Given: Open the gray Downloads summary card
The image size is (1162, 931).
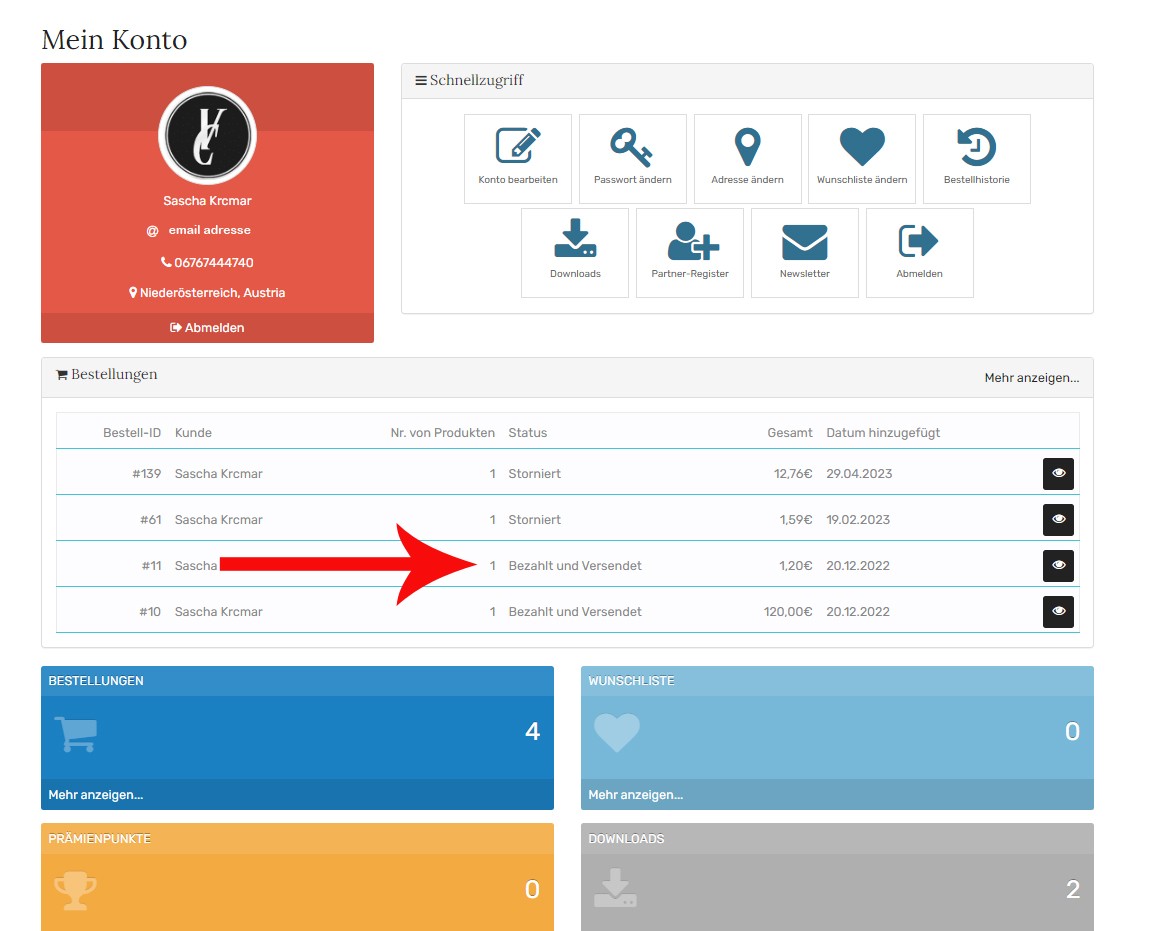Looking at the screenshot, I should click(836, 880).
